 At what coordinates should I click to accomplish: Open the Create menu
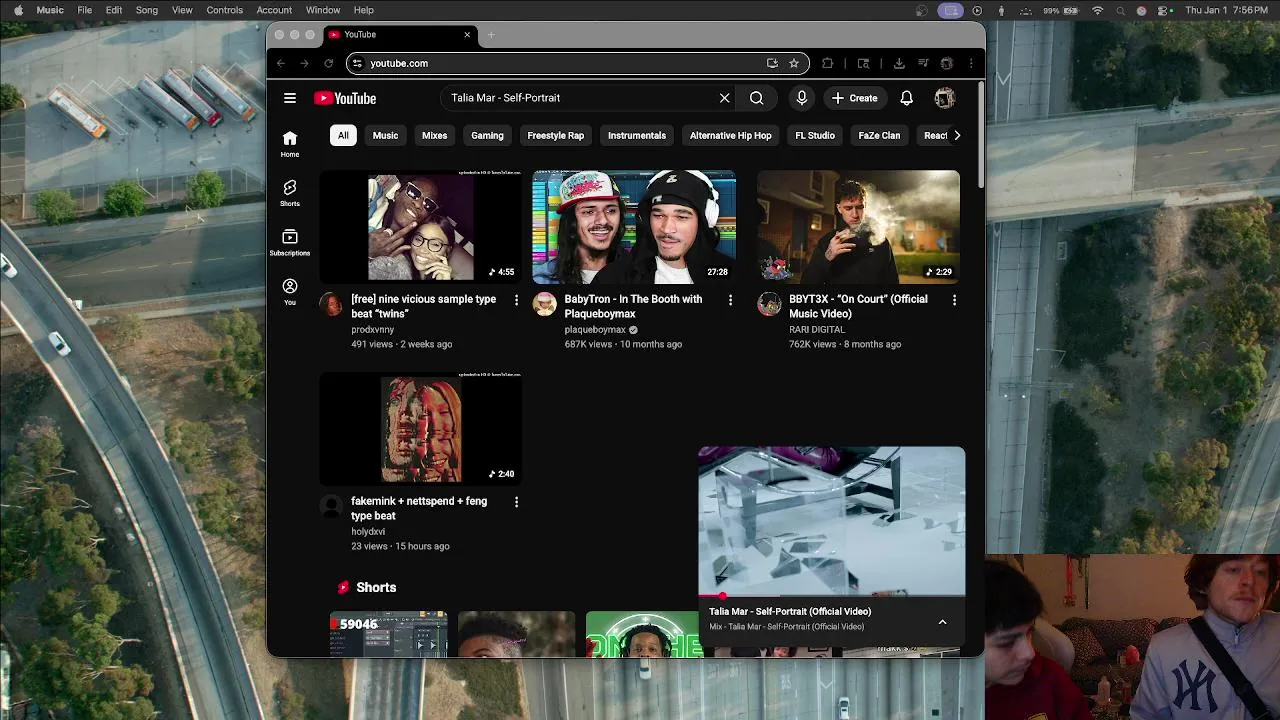click(x=854, y=98)
